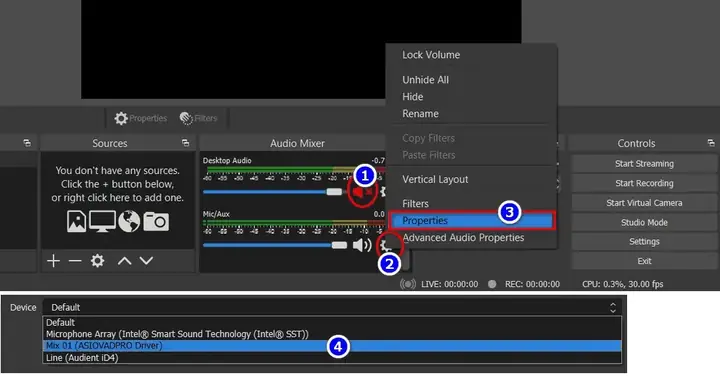Select Vertical Layout menu option
Viewport: 720px width, 376px height.
(435, 179)
